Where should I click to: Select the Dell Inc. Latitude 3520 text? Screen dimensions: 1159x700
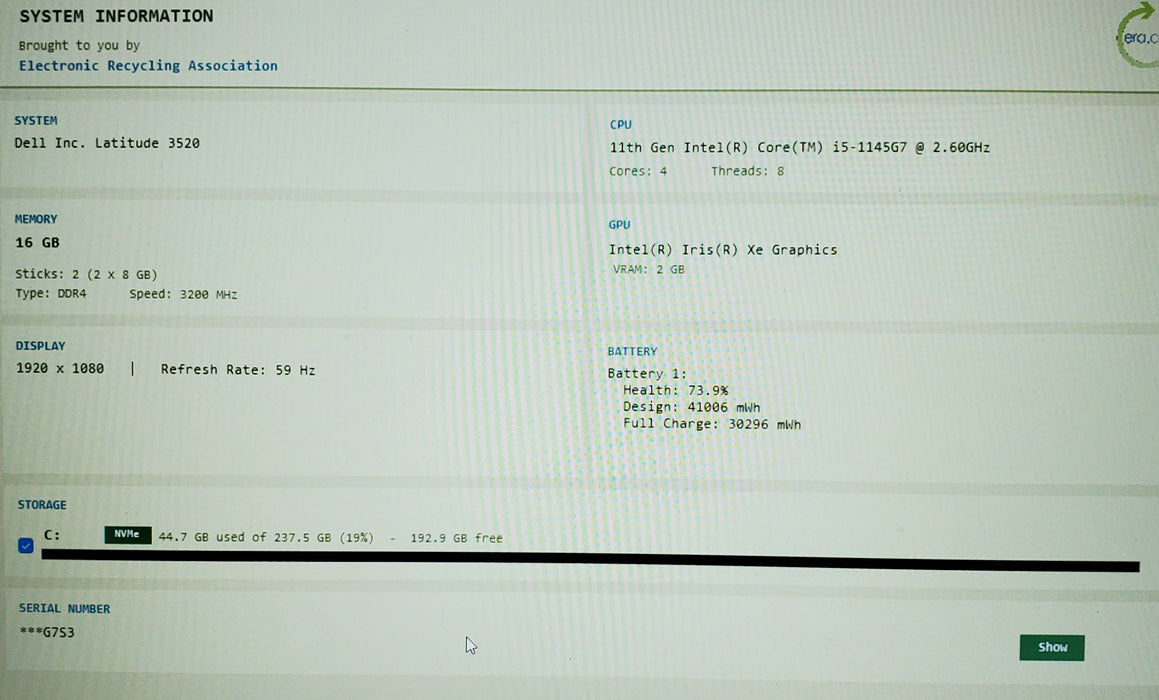click(x=106, y=143)
